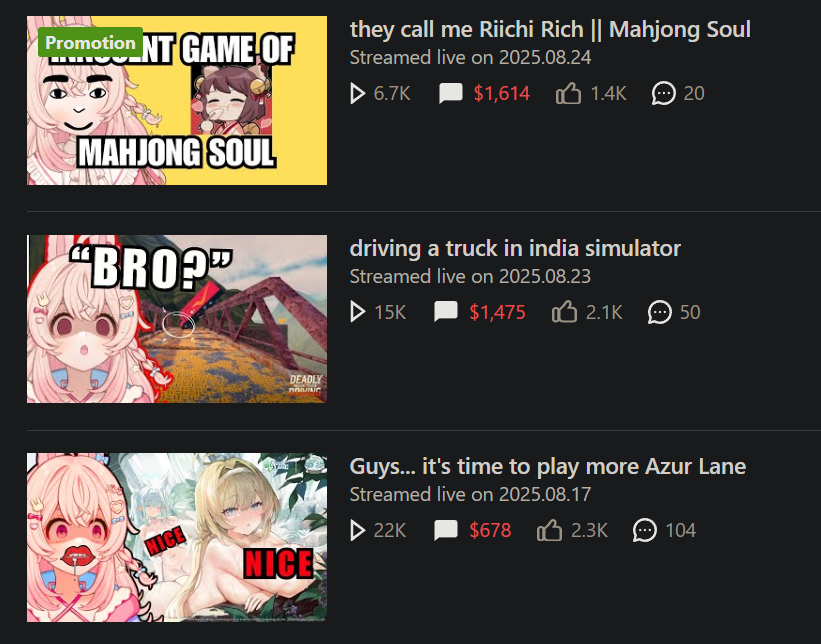Click the chat bubble icon beside $1,475

[x=446, y=312]
